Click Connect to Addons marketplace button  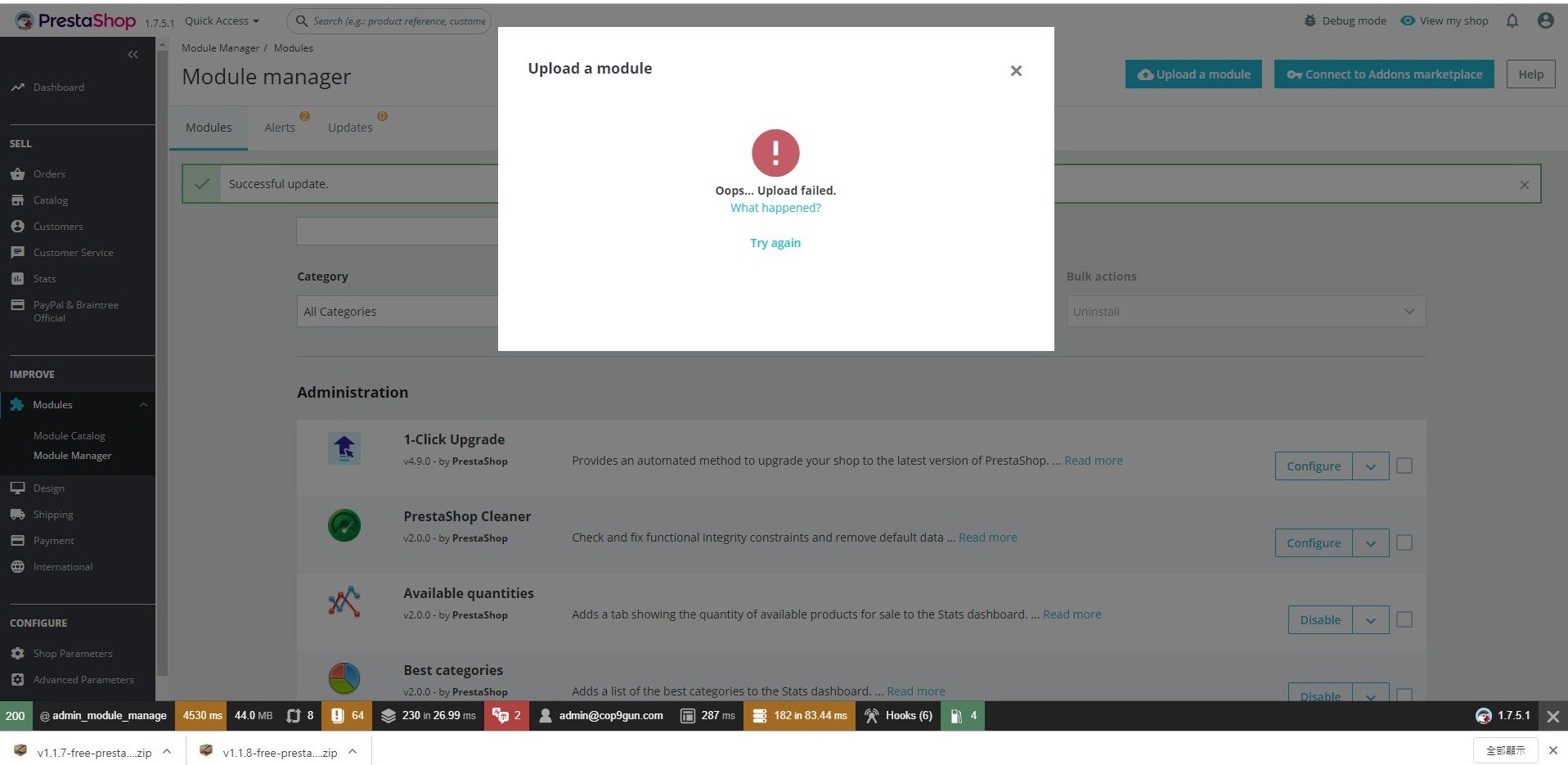pos(1384,74)
